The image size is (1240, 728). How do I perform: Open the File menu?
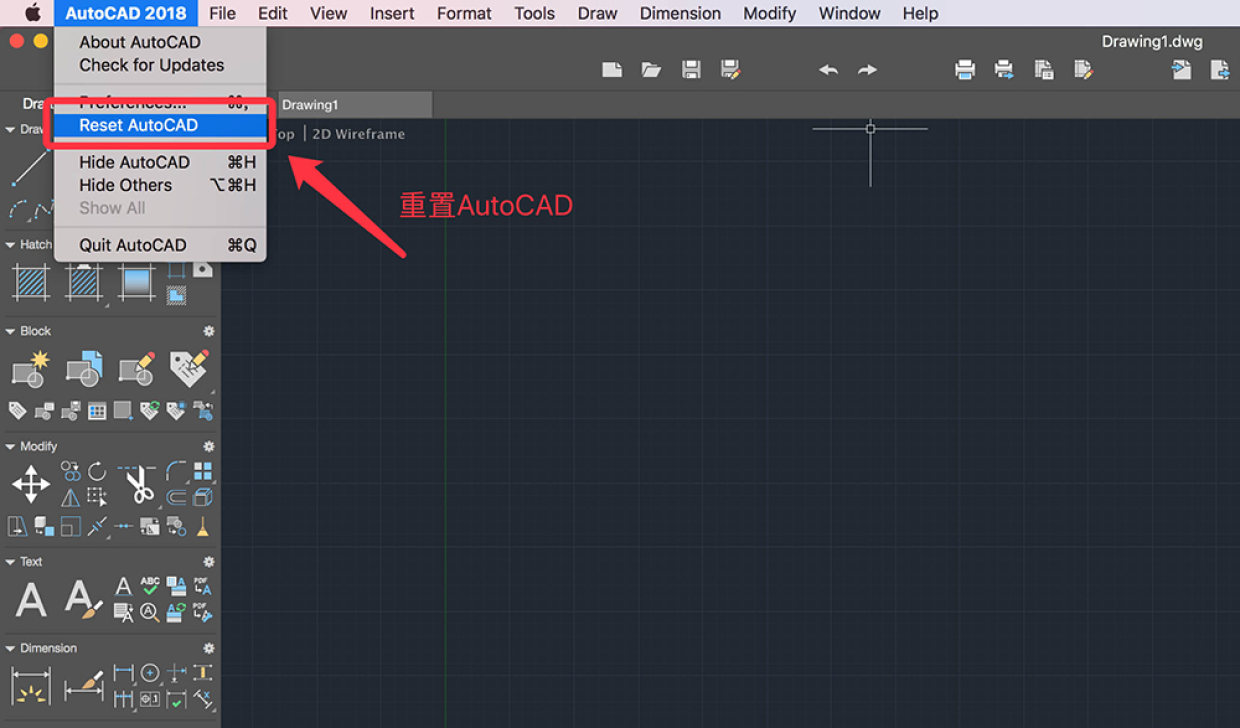[222, 13]
